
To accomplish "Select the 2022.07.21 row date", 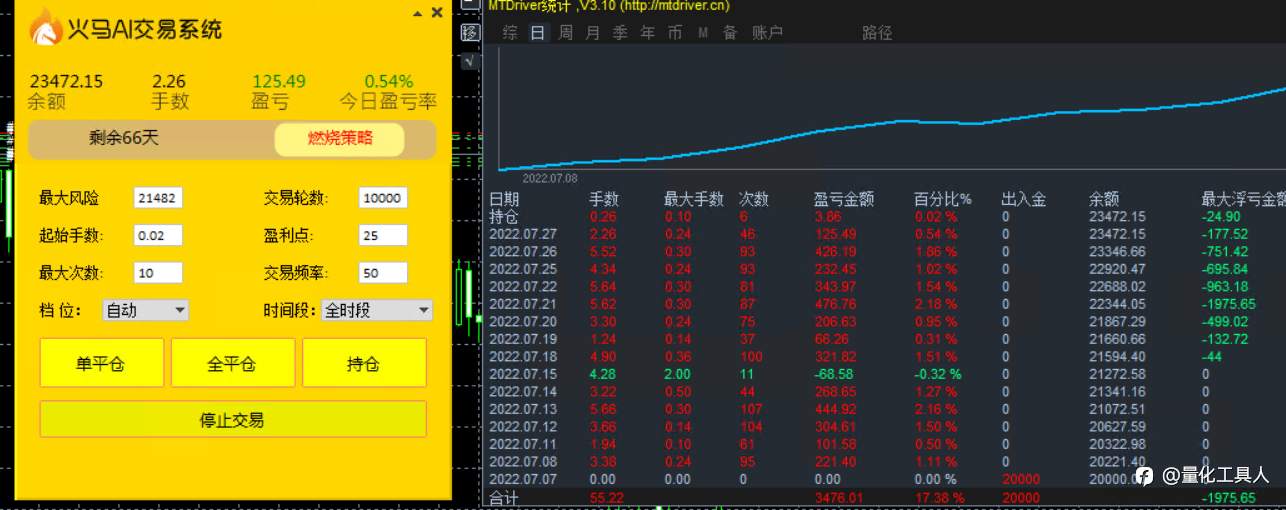I will click(522, 304).
